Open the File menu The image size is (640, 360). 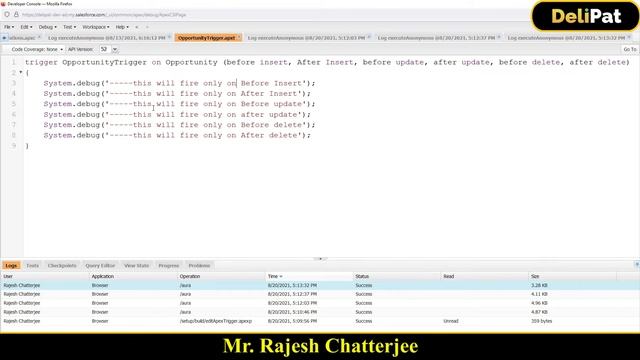(x=9, y=27)
